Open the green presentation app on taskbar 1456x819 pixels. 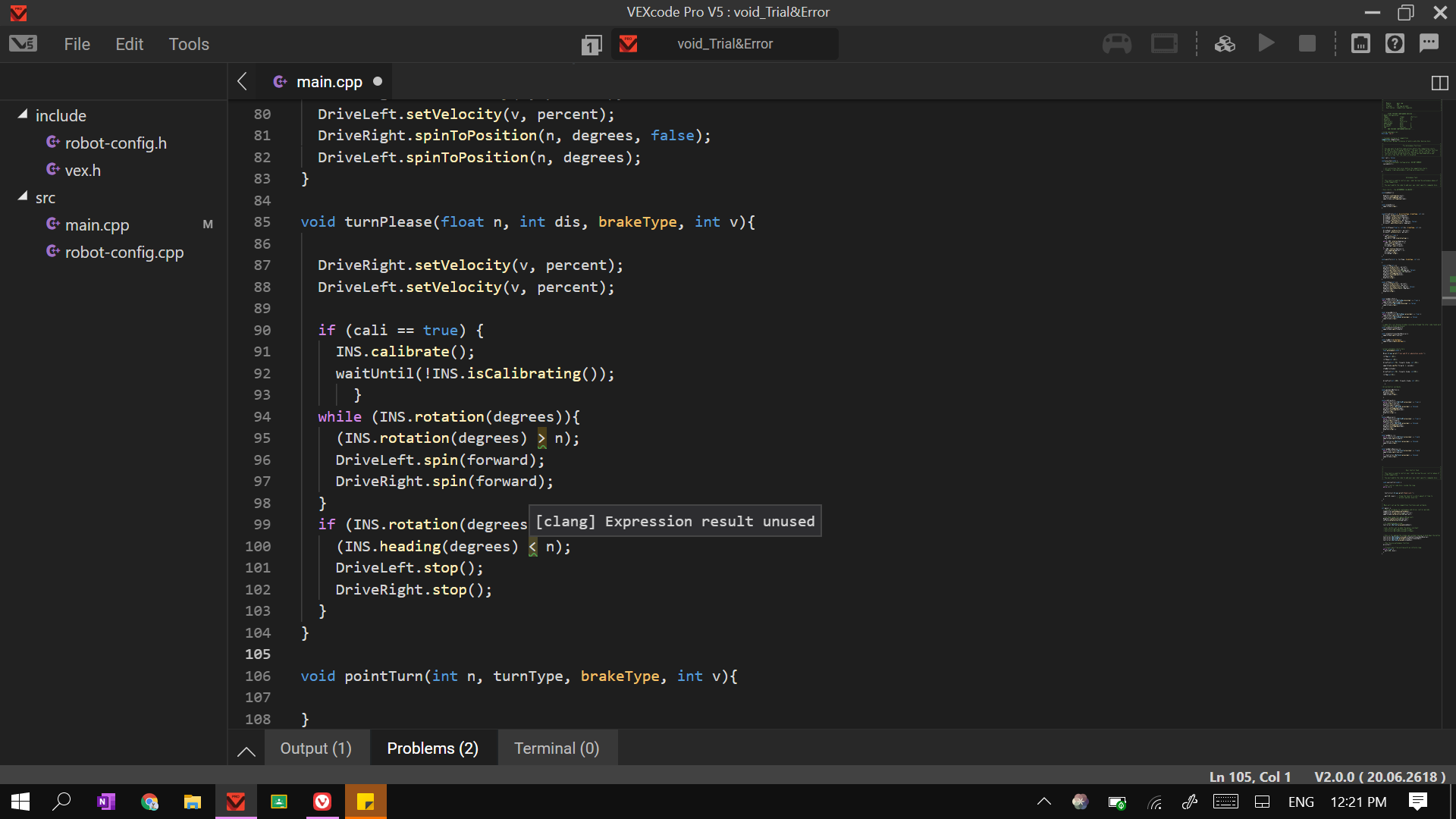[x=279, y=802]
